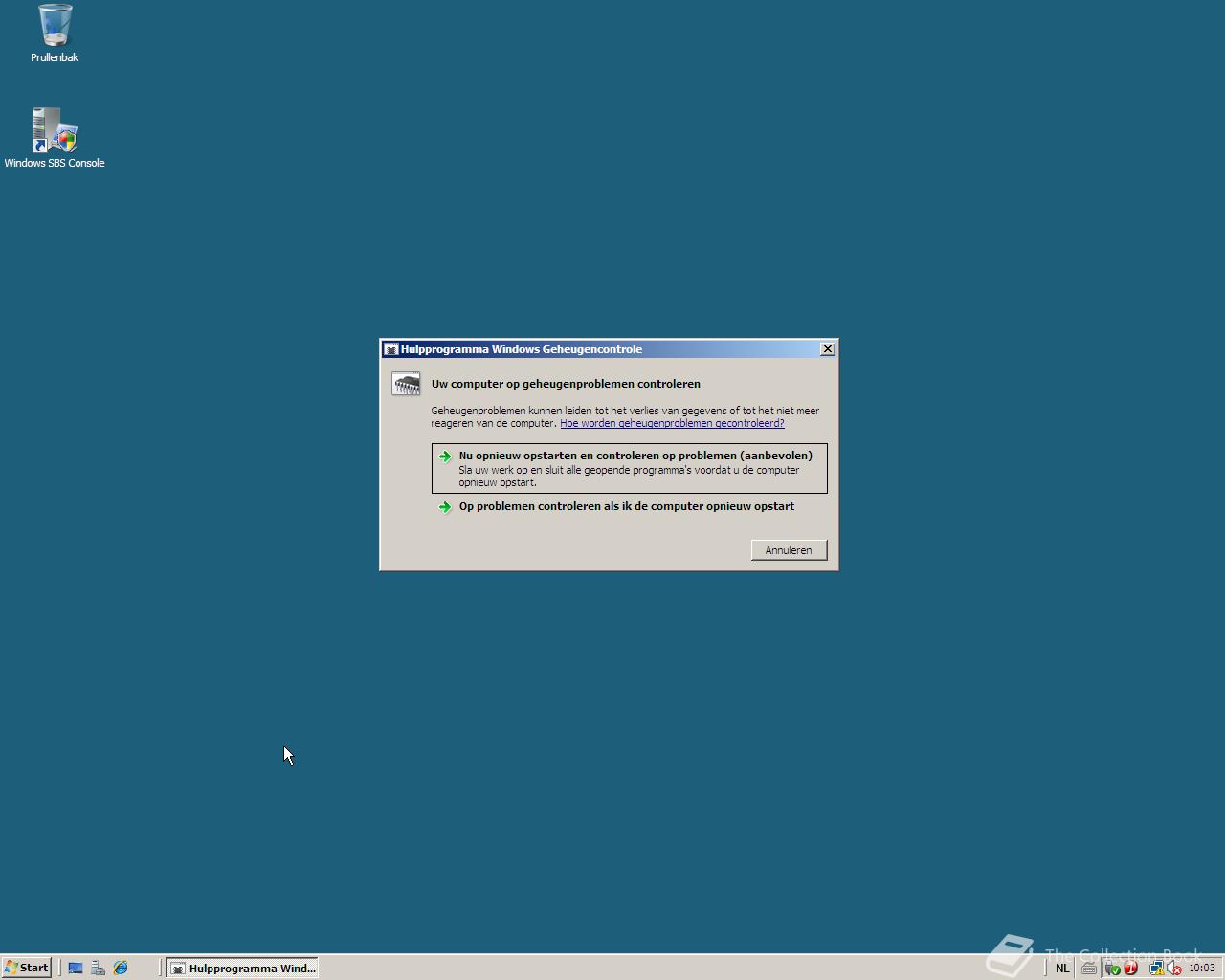Screen dimensions: 1225x980
Task: Select the Windows SBS Console desktop shortcut
Action: pos(55,139)
